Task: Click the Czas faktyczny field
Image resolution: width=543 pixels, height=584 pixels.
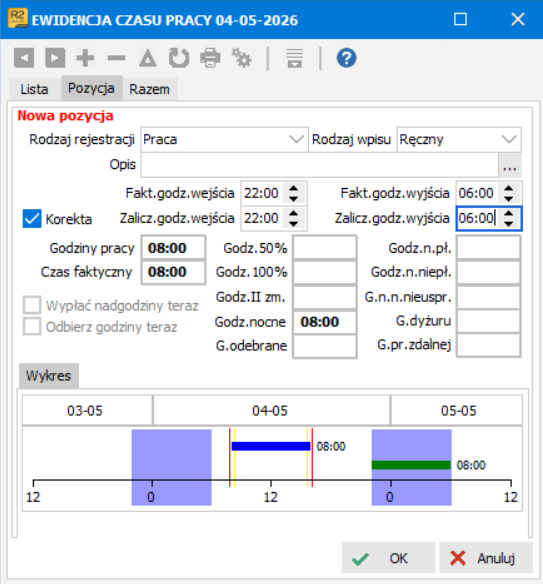Action: pos(174,272)
